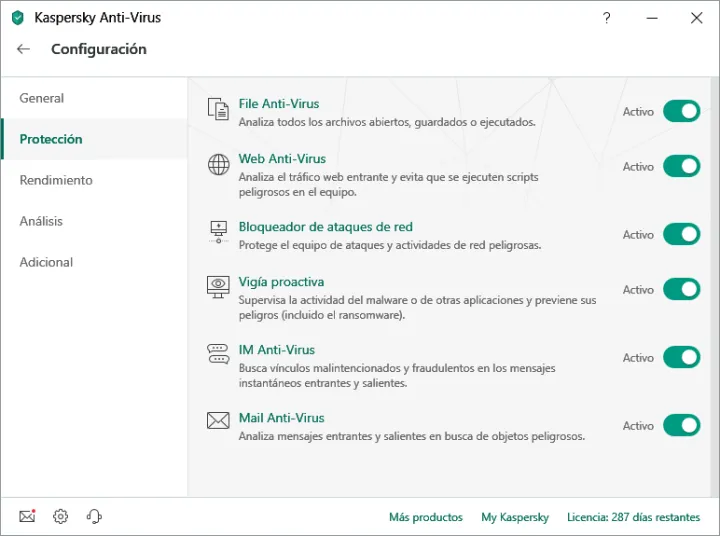Open support with the headset icon

[x=94, y=516]
